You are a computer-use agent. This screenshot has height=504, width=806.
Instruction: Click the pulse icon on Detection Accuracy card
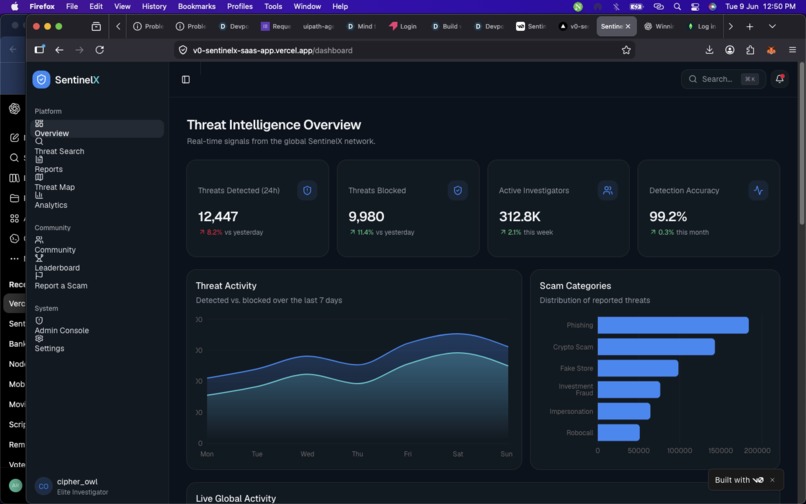point(758,190)
